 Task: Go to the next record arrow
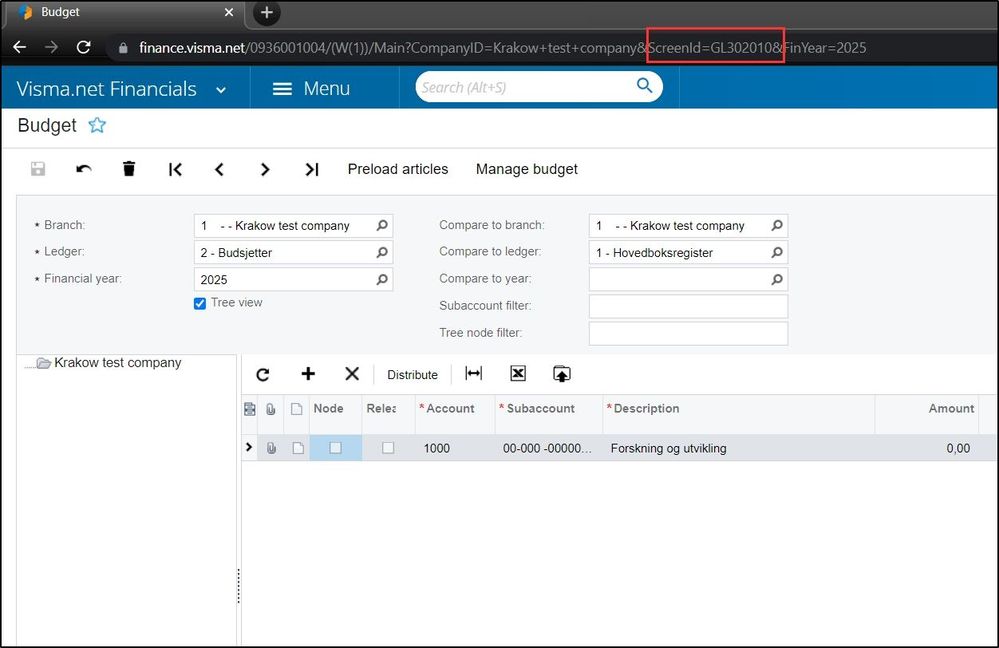coord(265,169)
